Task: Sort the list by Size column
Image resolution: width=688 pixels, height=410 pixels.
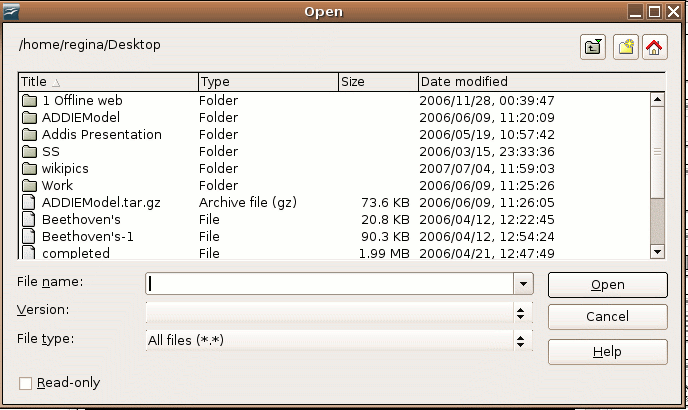Action: point(378,82)
